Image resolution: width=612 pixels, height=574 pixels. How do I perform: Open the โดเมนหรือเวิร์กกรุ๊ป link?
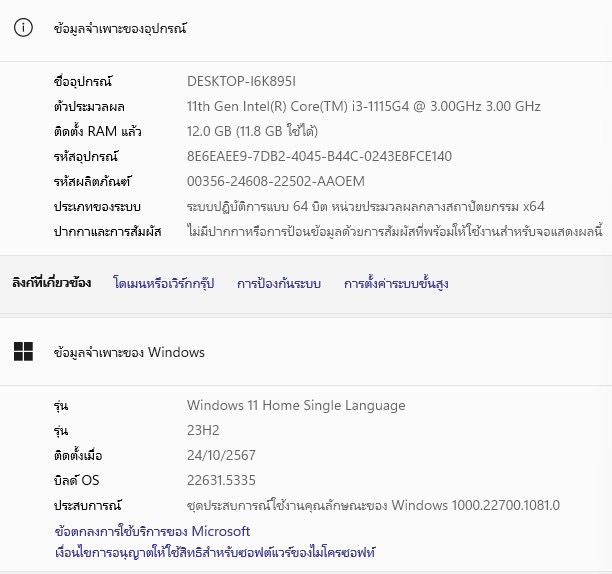click(x=164, y=283)
